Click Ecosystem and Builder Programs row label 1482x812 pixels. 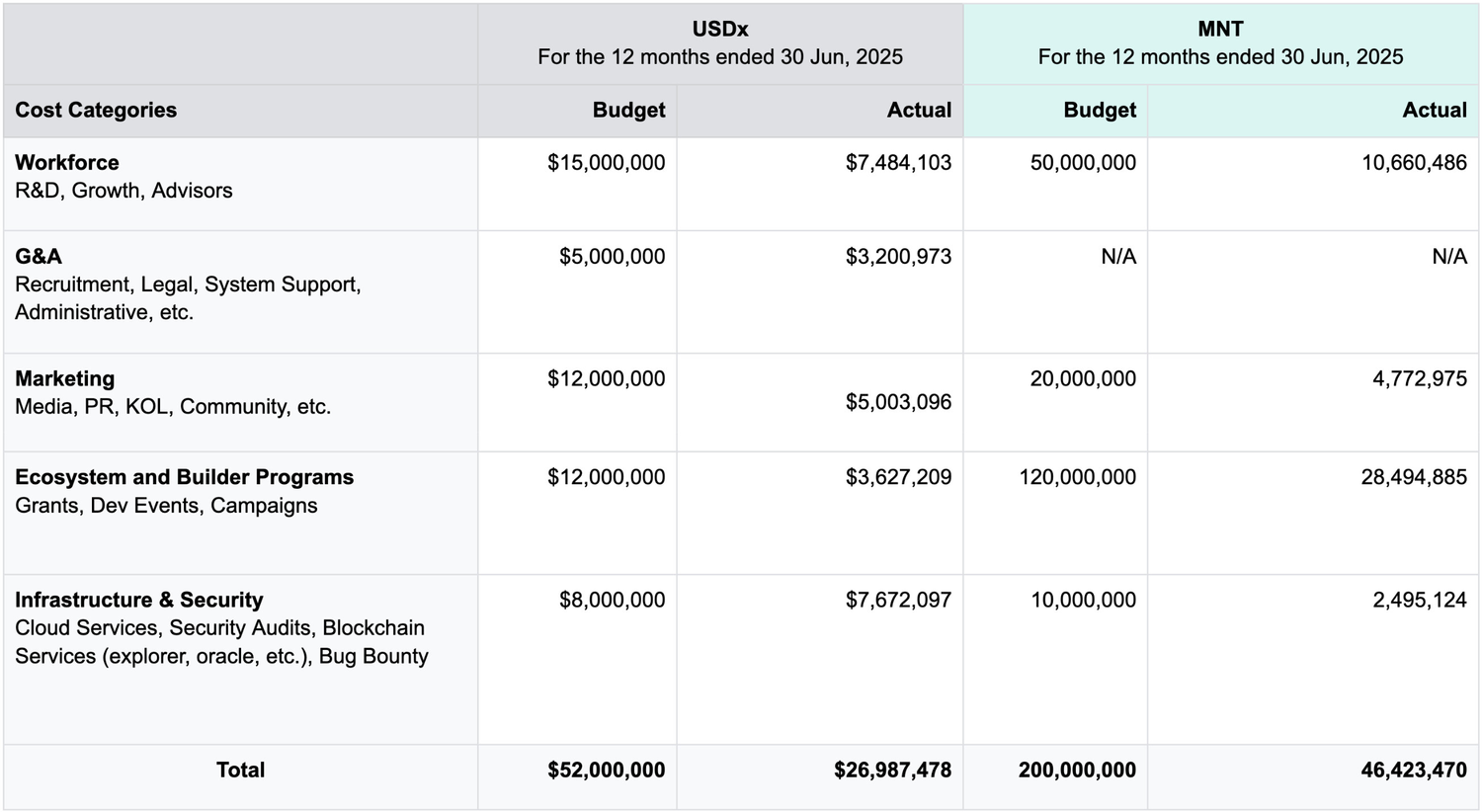pos(184,477)
